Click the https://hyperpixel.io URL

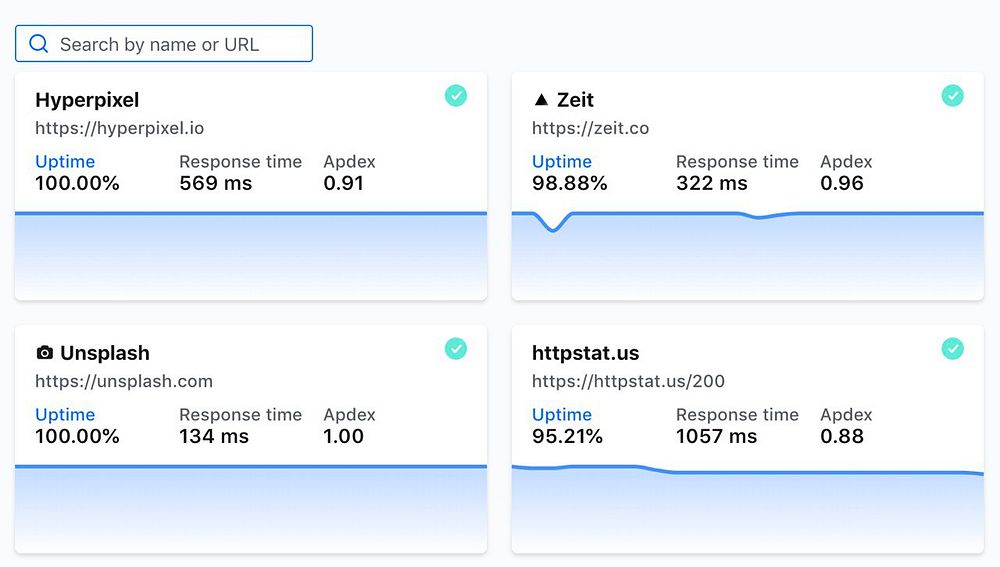(x=119, y=128)
